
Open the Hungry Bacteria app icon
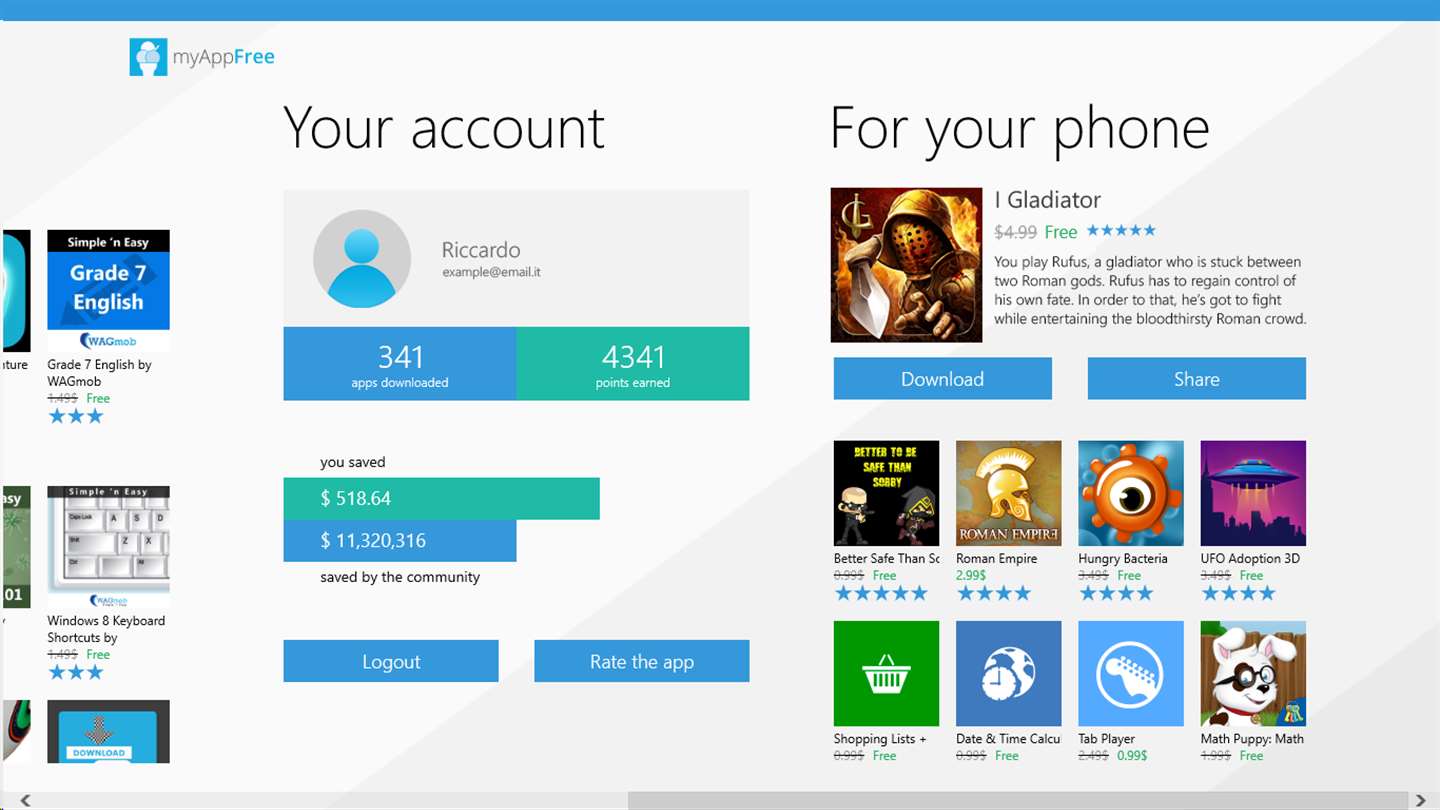click(x=1131, y=493)
